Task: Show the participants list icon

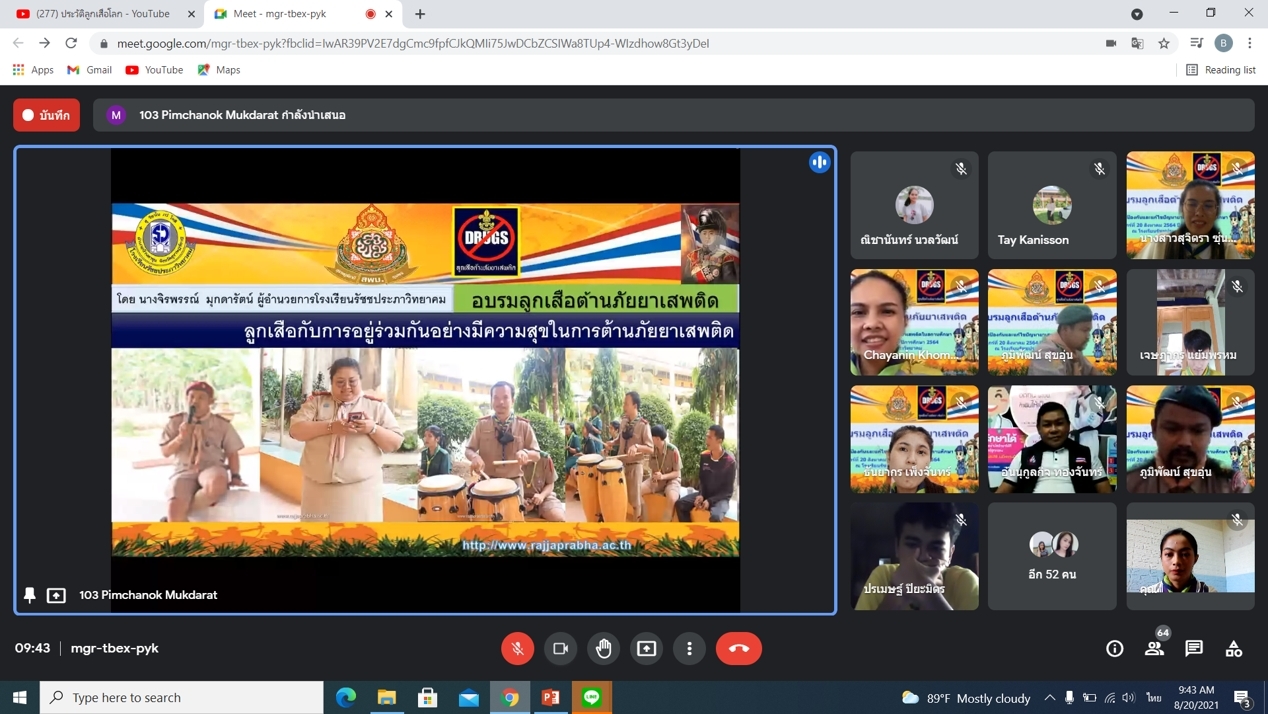Action: [1154, 648]
